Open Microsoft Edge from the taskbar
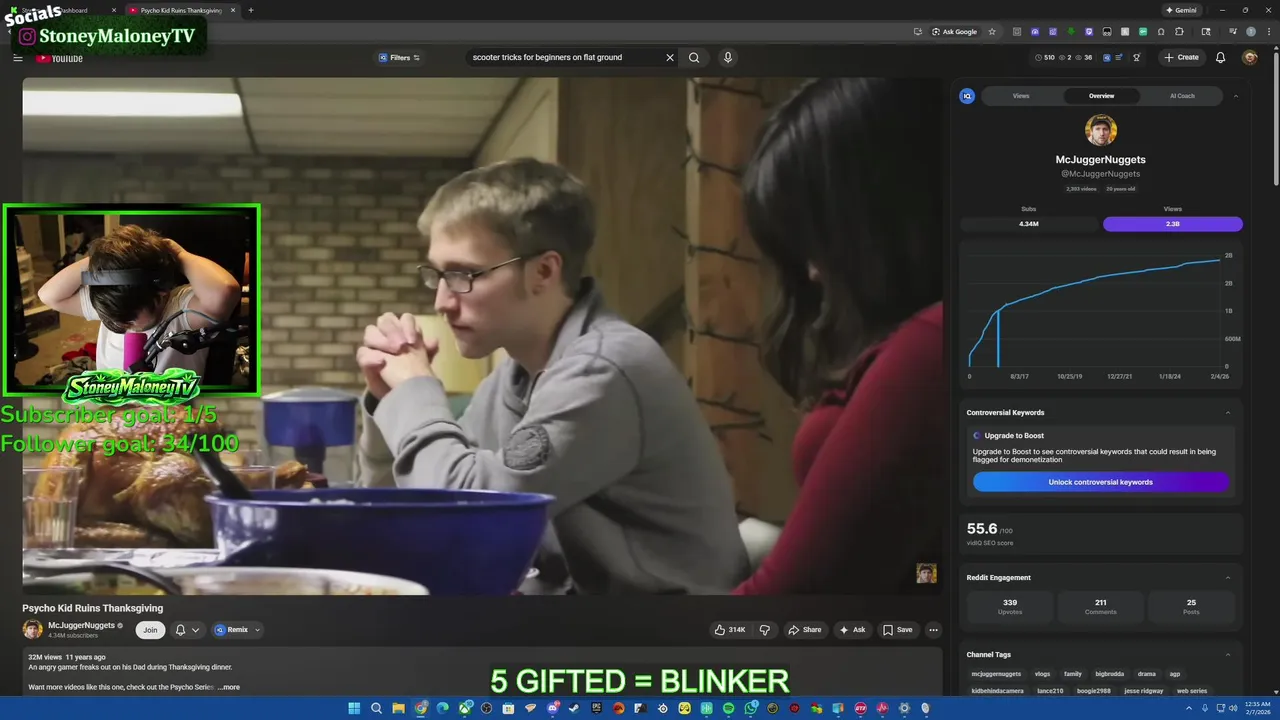 pyautogui.click(x=442, y=708)
